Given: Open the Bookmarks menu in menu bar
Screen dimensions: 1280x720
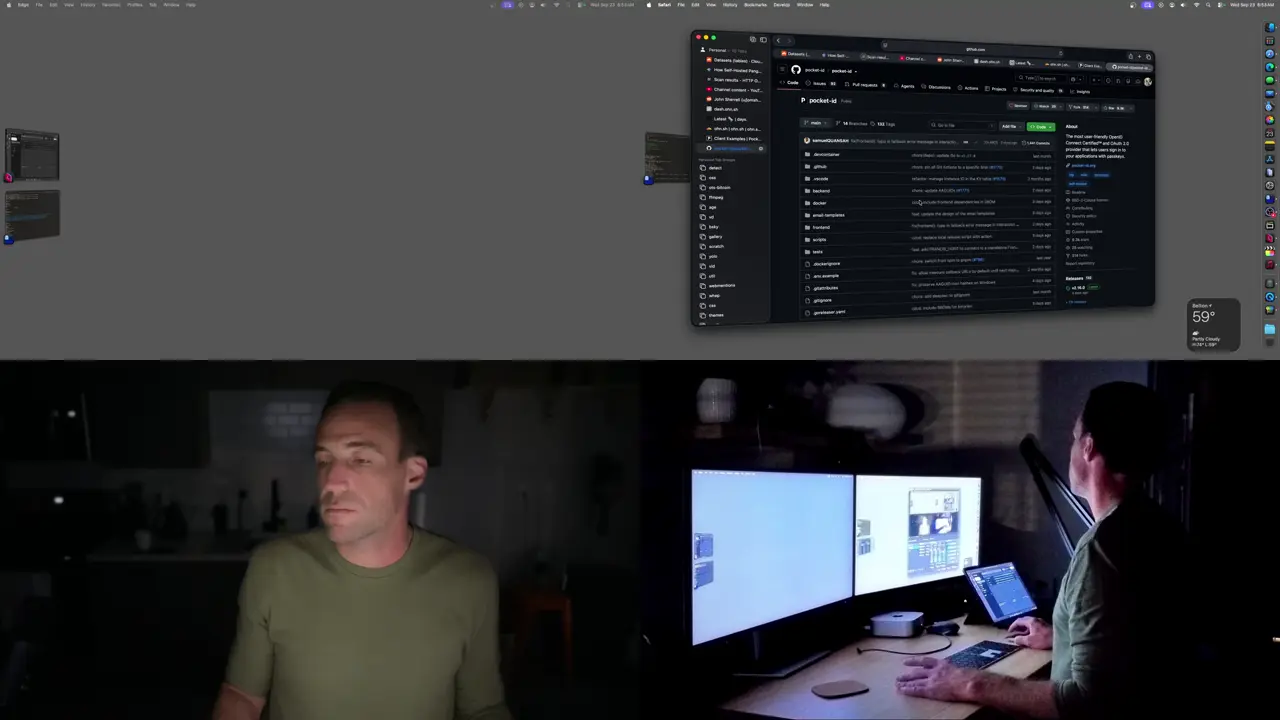Looking at the screenshot, I should pyautogui.click(x=755, y=4).
